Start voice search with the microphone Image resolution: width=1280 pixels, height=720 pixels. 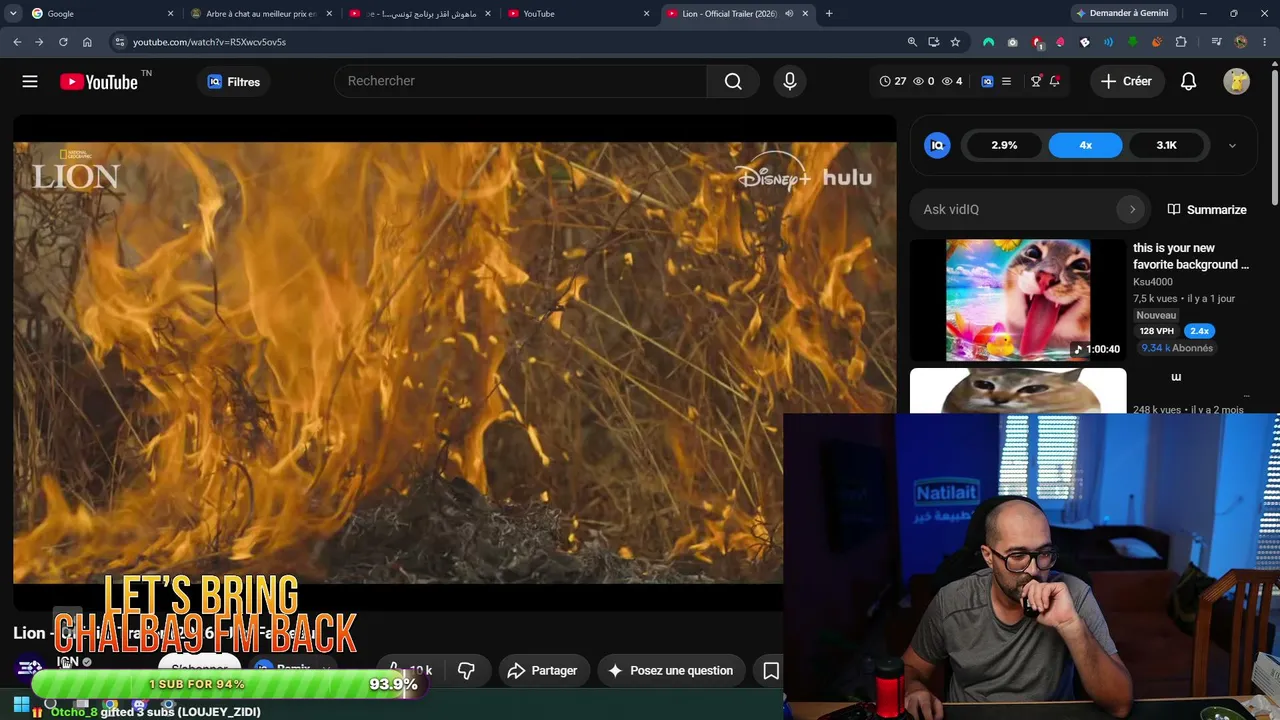[x=790, y=81]
